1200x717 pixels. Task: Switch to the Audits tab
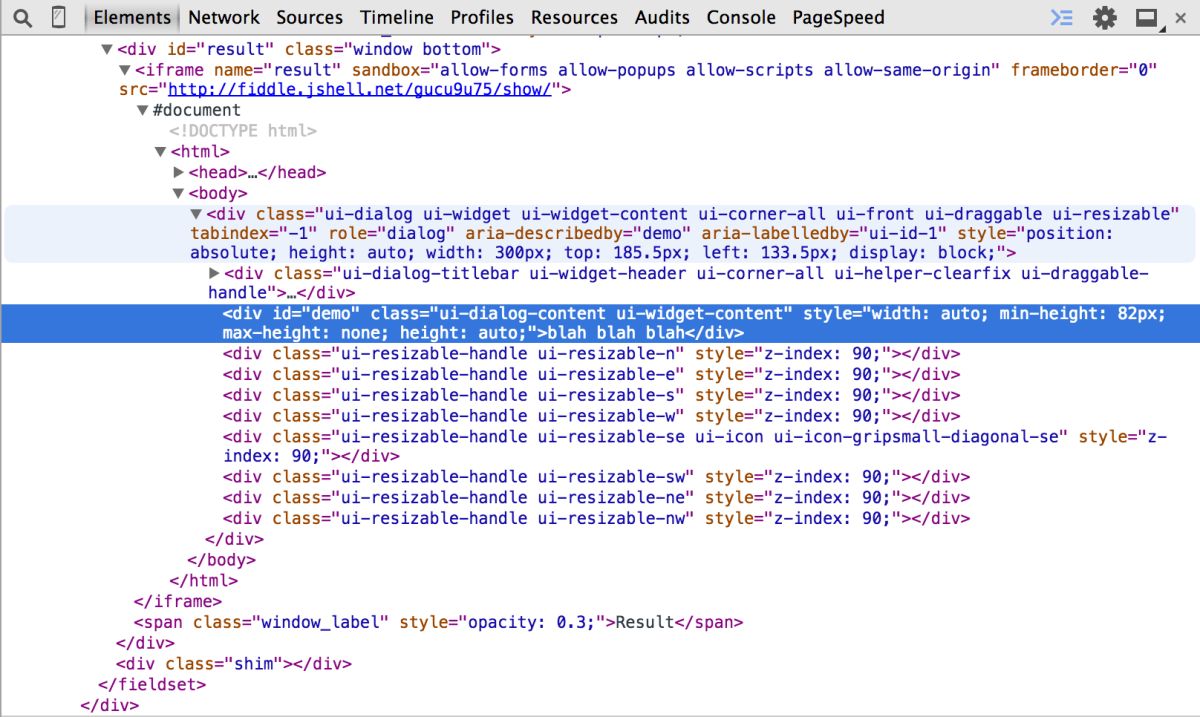(662, 17)
